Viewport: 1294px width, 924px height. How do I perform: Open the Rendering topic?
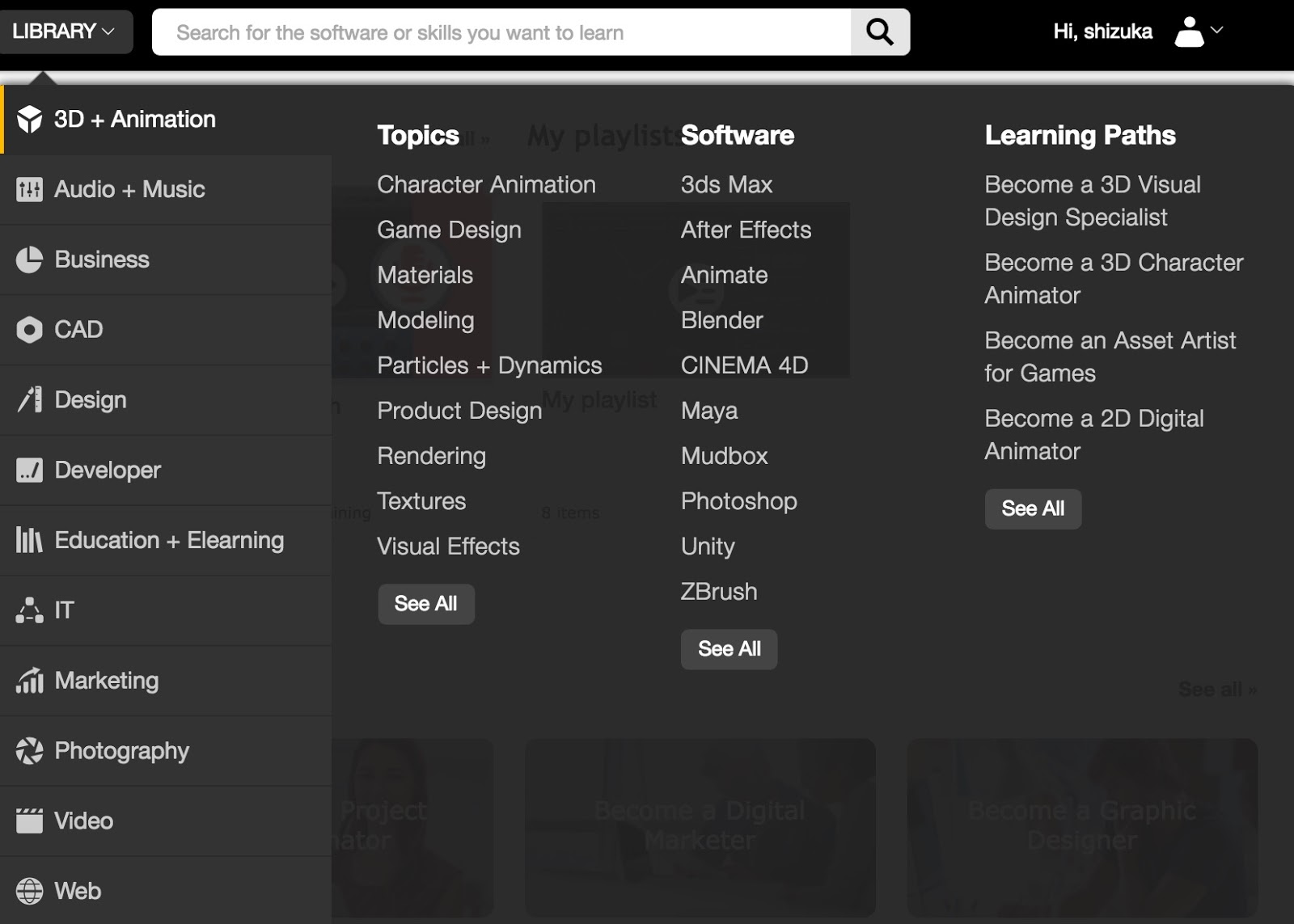click(431, 456)
